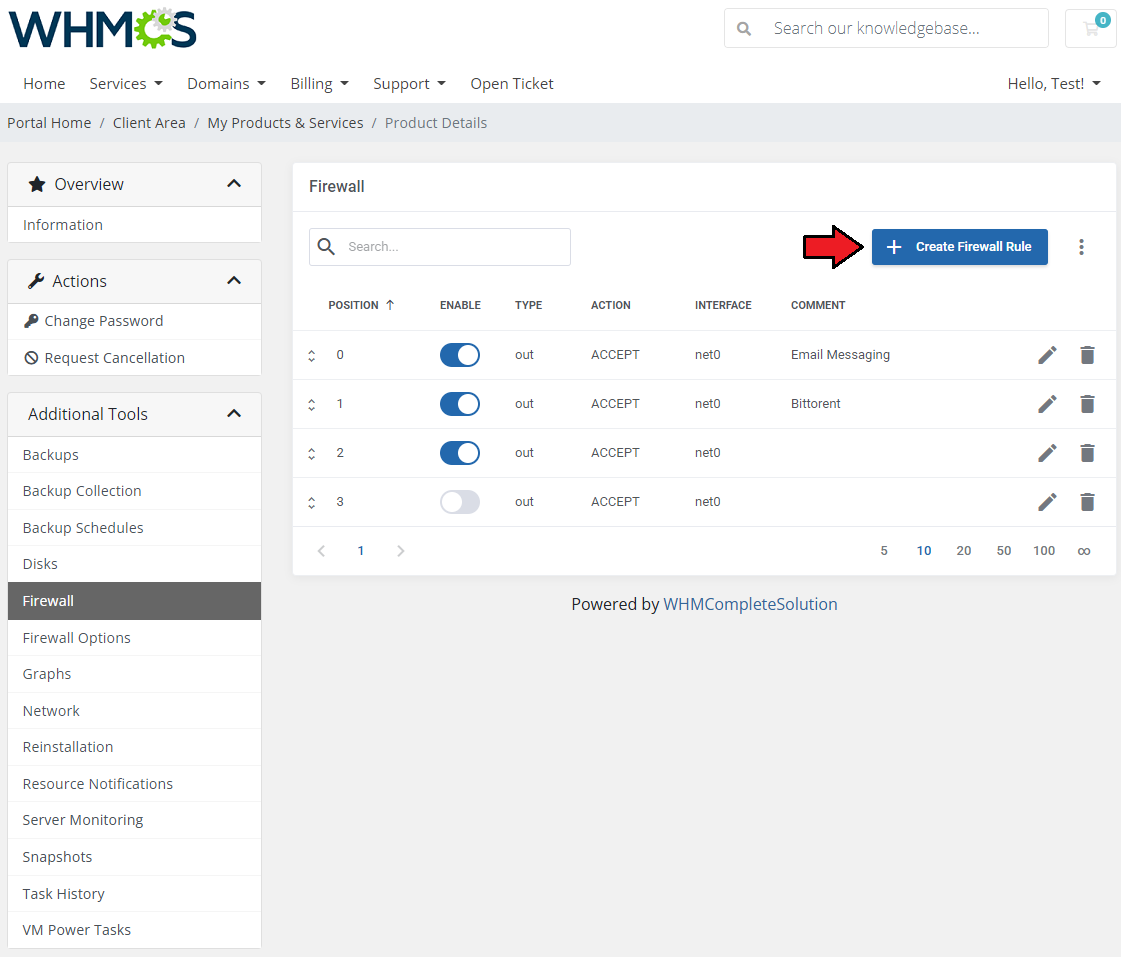Screen dimensions: 1121x957
Task: Open Snapshots from the sidebar
Action: [134, 857]
